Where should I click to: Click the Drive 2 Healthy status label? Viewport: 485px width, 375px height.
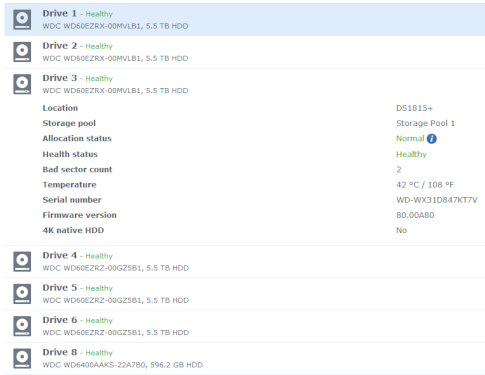(99, 46)
